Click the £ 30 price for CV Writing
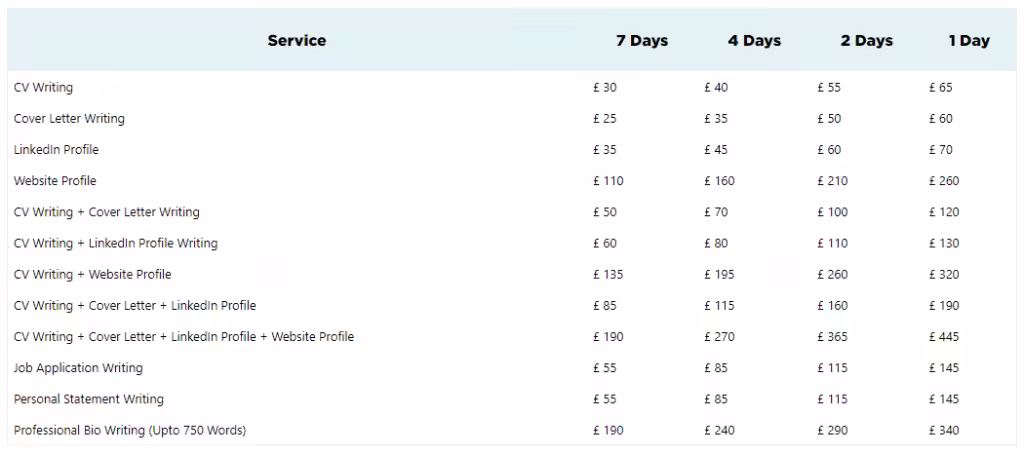1024x454 pixels. (605, 88)
